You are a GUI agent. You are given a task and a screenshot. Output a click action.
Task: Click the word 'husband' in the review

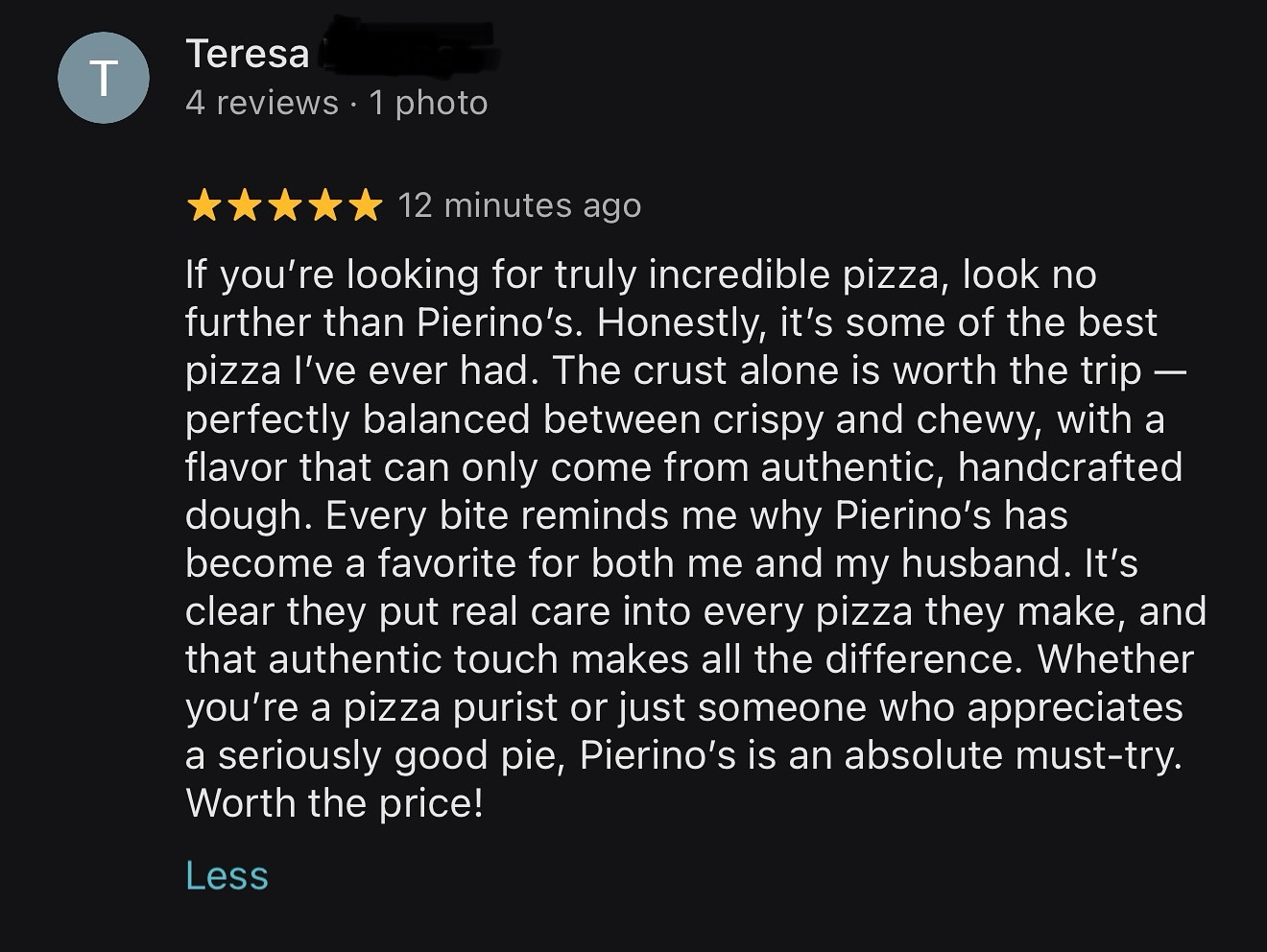click(x=982, y=563)
